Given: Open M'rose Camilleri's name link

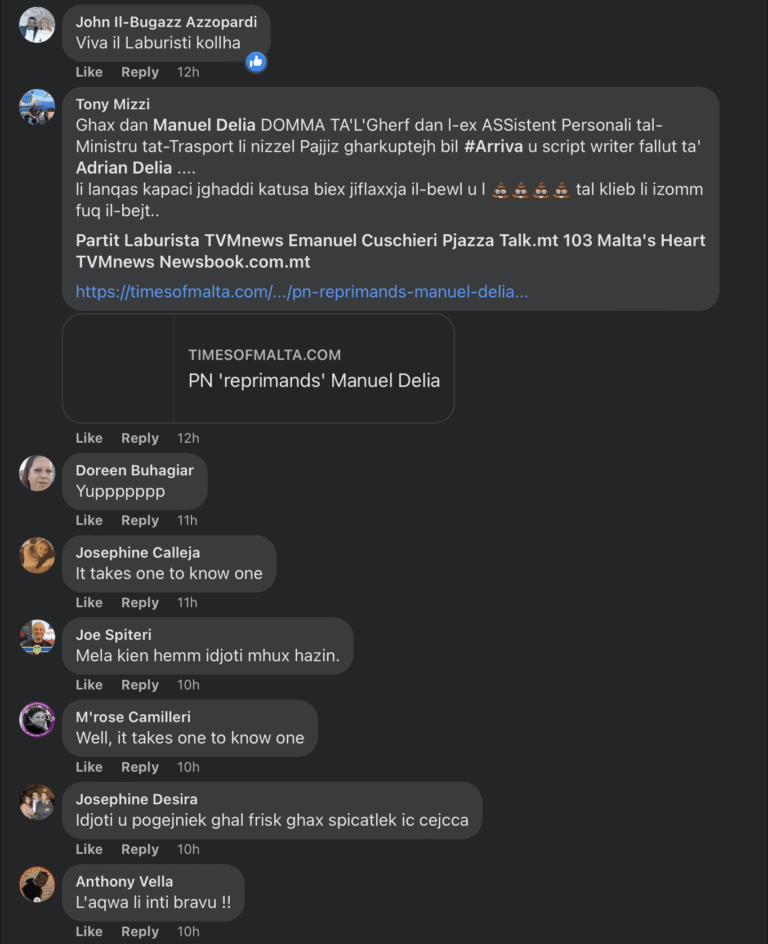Looking at the screenshot, I should coord(133,717).
